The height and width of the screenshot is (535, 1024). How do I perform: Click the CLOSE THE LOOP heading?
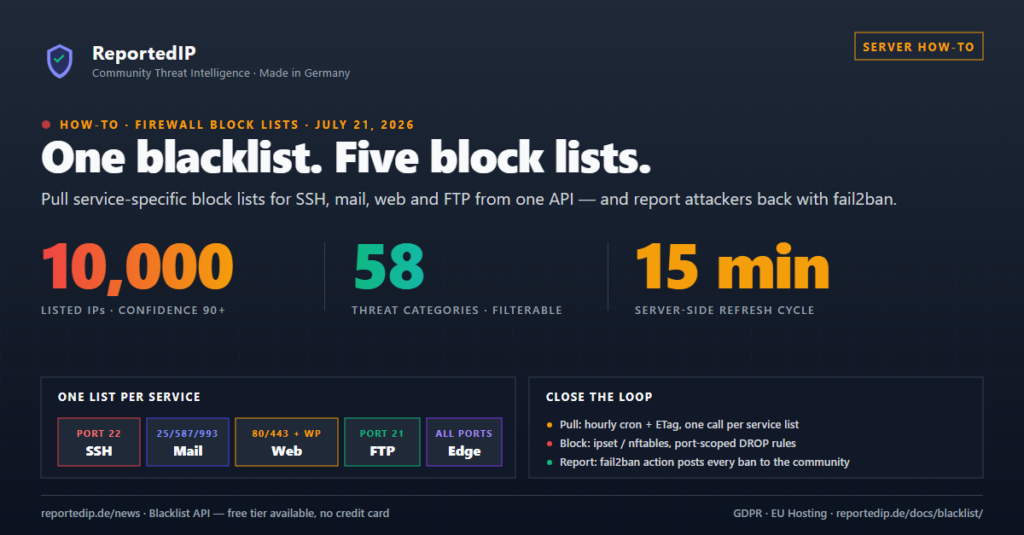tap(599, 397)
